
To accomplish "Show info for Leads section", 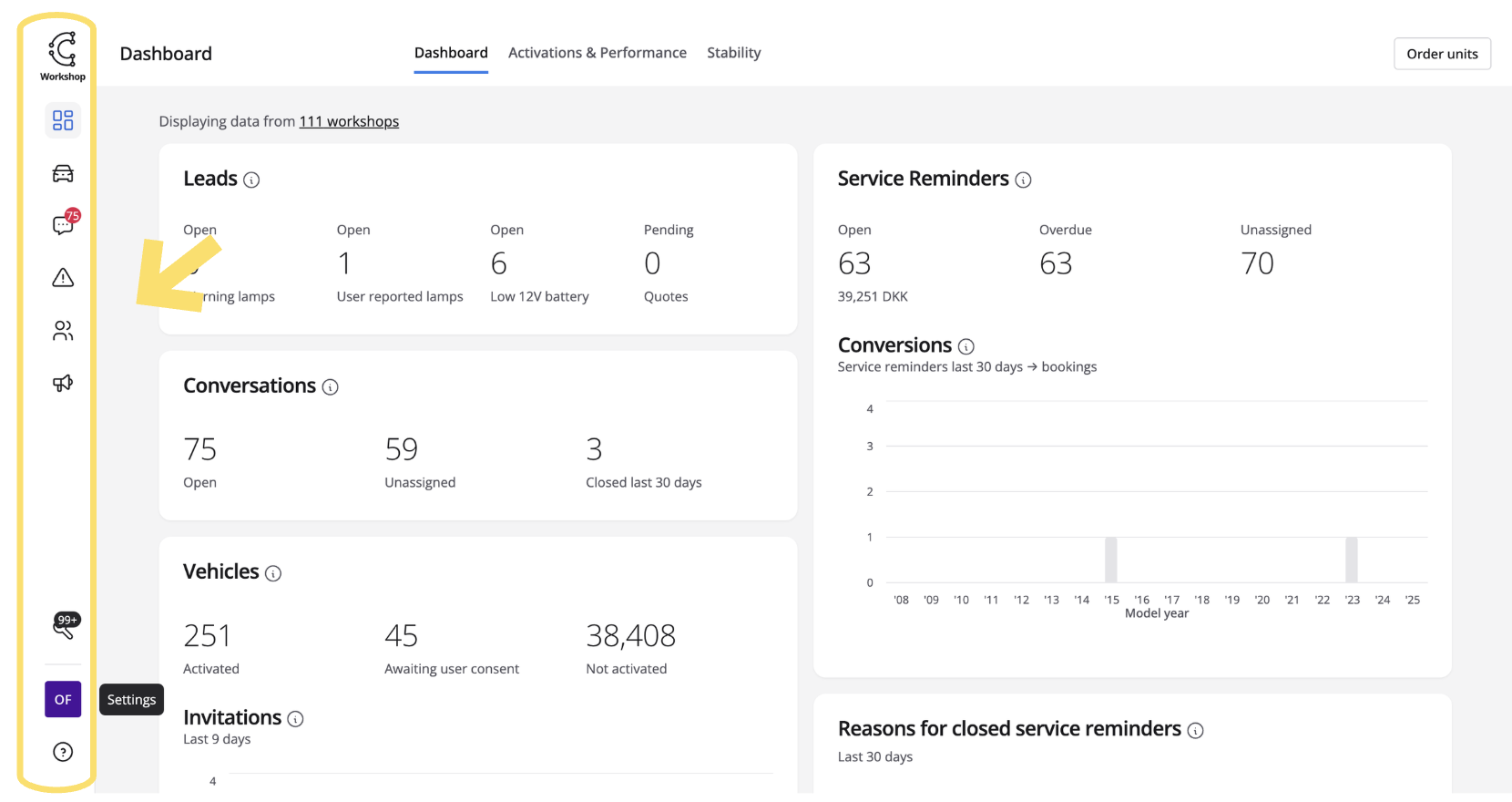I will tap(252, 180).
